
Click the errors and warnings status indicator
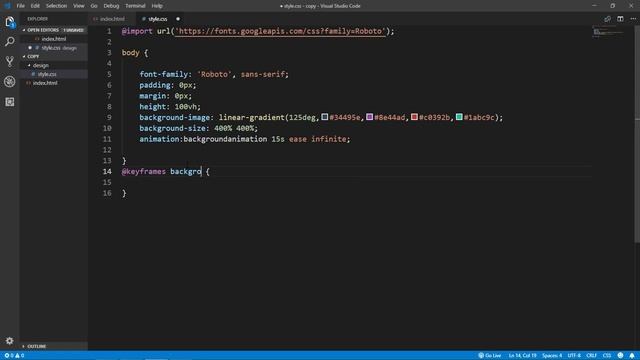pyautogui.click(x=14, y=356)
